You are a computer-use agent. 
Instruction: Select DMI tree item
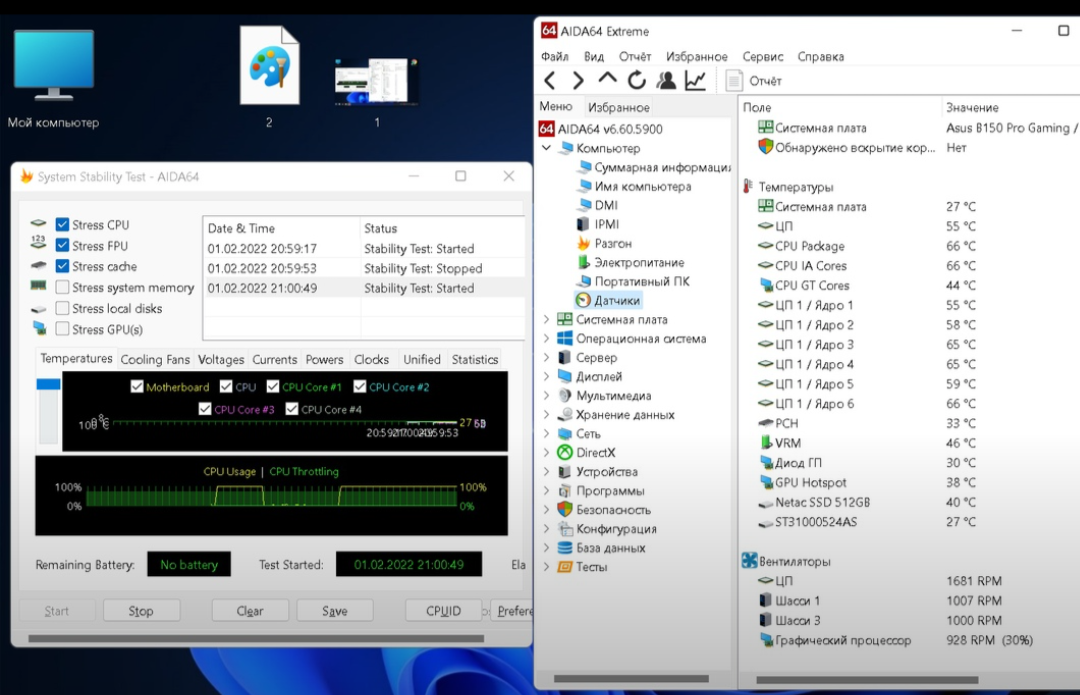tap(598, 205)
